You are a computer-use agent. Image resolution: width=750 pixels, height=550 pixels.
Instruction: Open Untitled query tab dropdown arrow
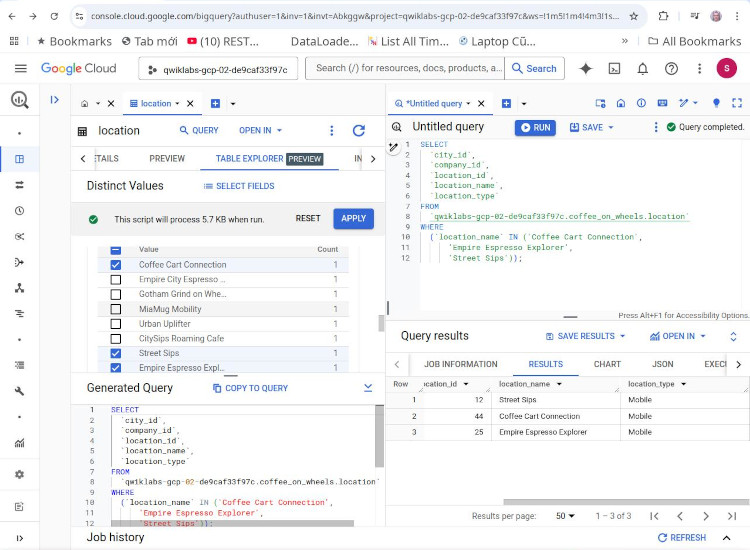point(468,103)
